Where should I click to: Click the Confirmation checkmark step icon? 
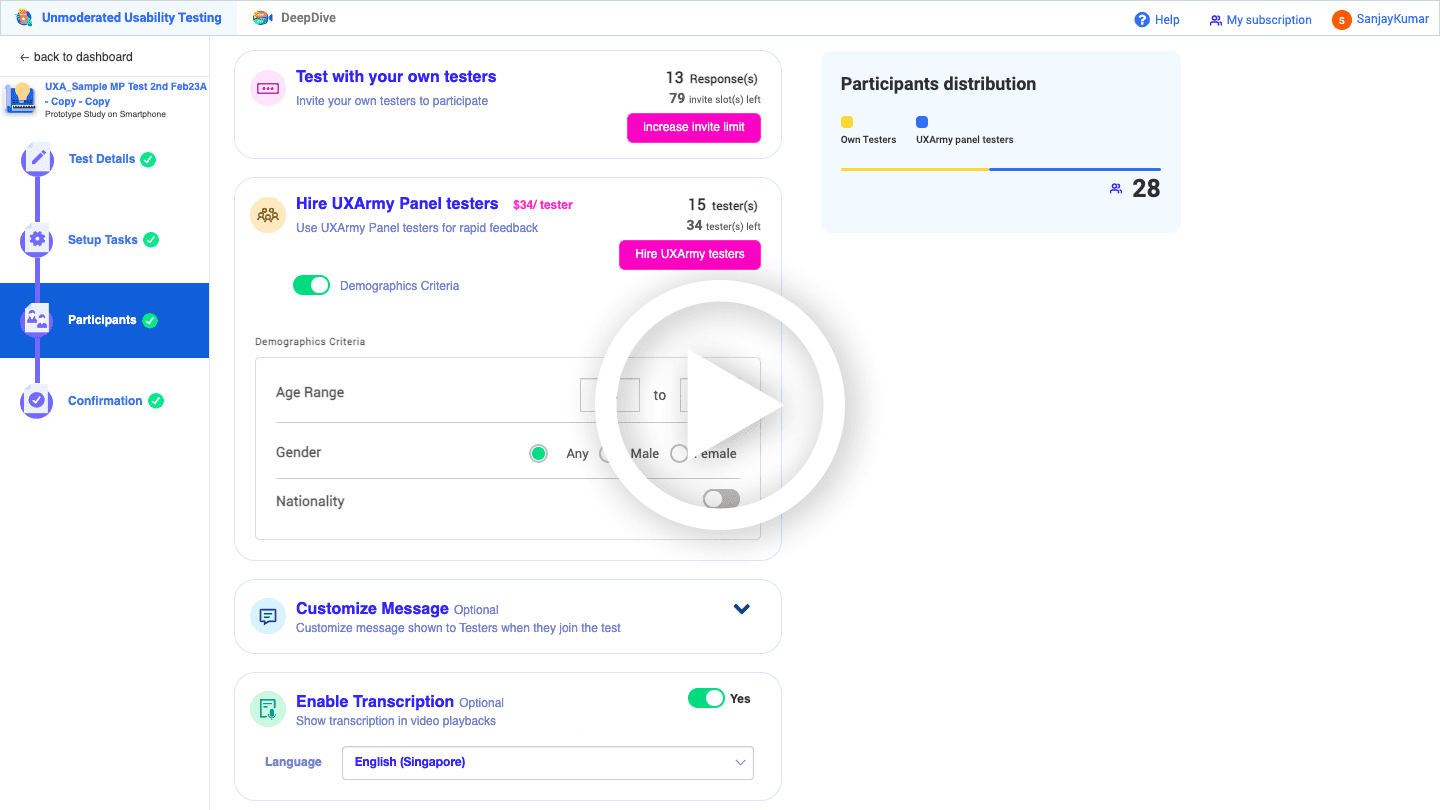(37, 400)
